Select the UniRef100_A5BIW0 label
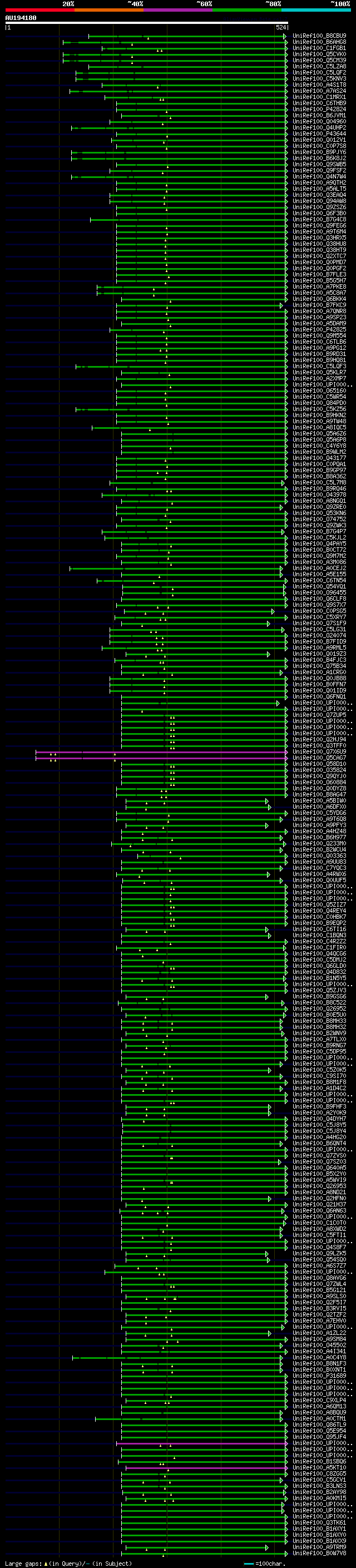The height and width of the screenshot is (1568, 356). 319,800
